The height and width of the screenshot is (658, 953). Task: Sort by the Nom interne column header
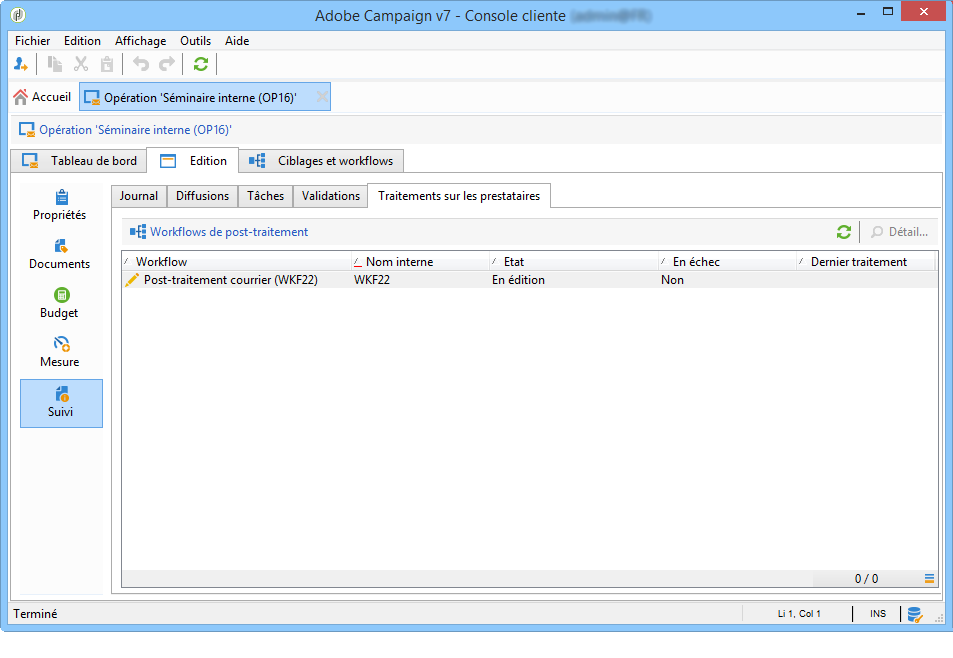[x=421, y=262]
